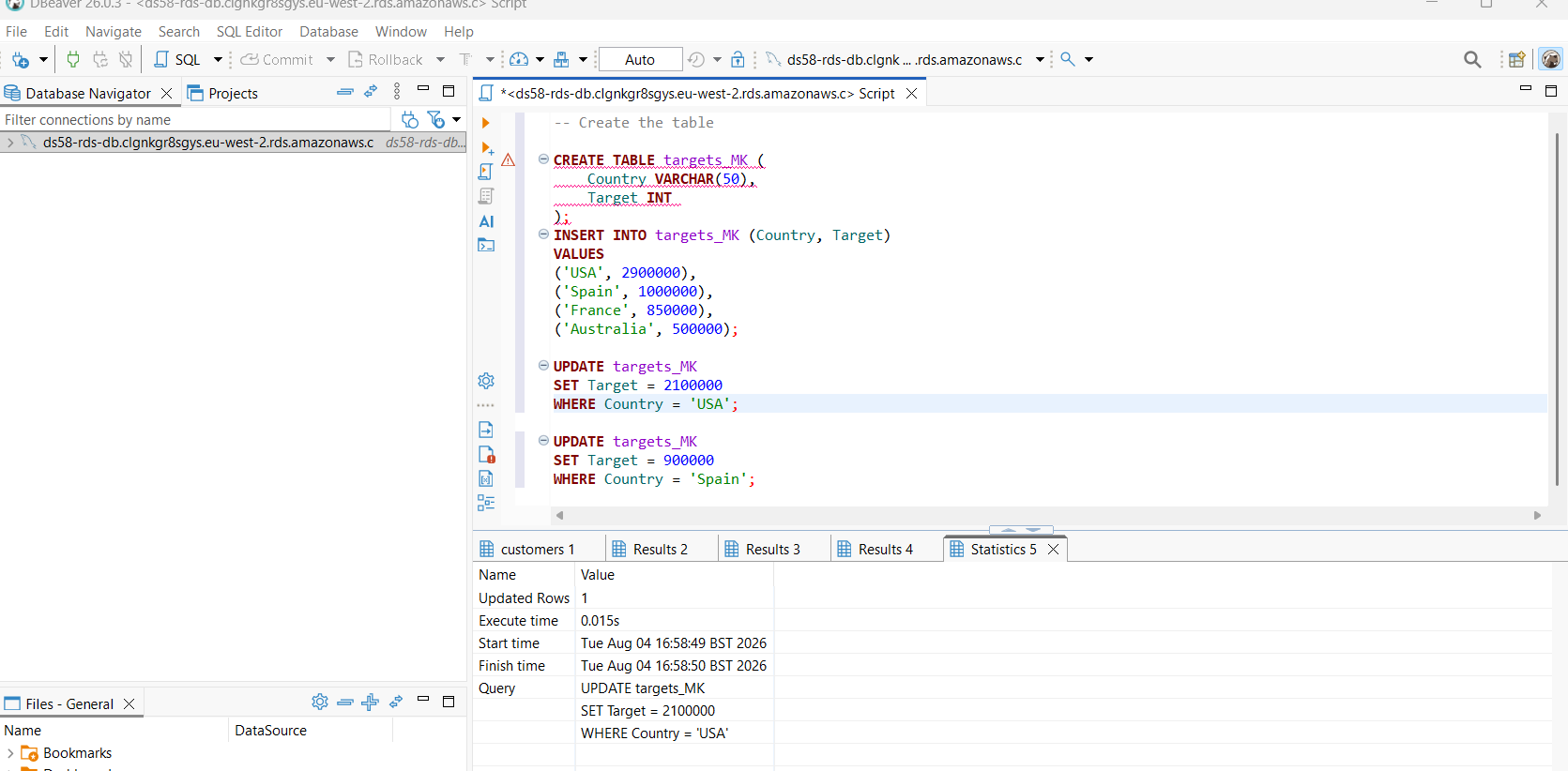Screen dimensions: 1568x771
Task: Open navigator filter settings dropdown arrow
Action: 457,119
